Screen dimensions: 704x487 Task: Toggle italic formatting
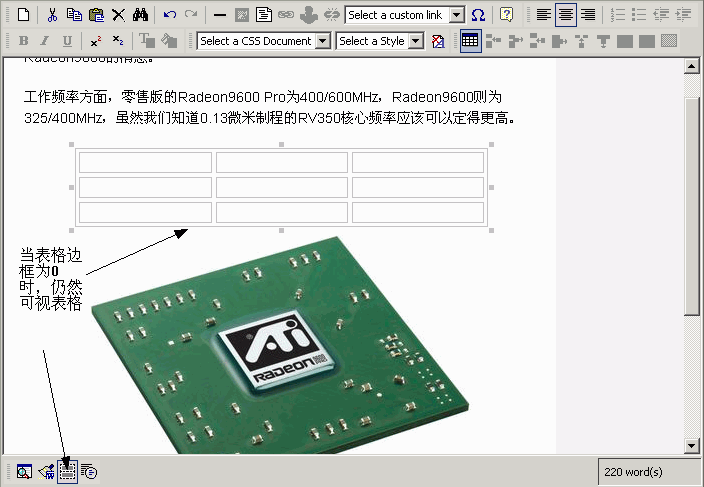point(45,41)
